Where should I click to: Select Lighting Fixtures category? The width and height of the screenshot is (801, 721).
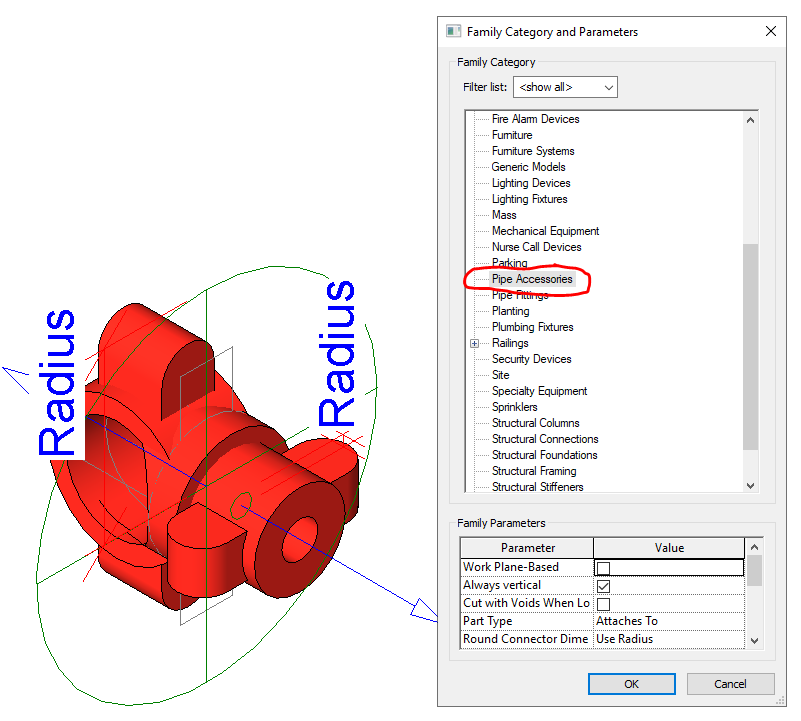tap(529, 199)
